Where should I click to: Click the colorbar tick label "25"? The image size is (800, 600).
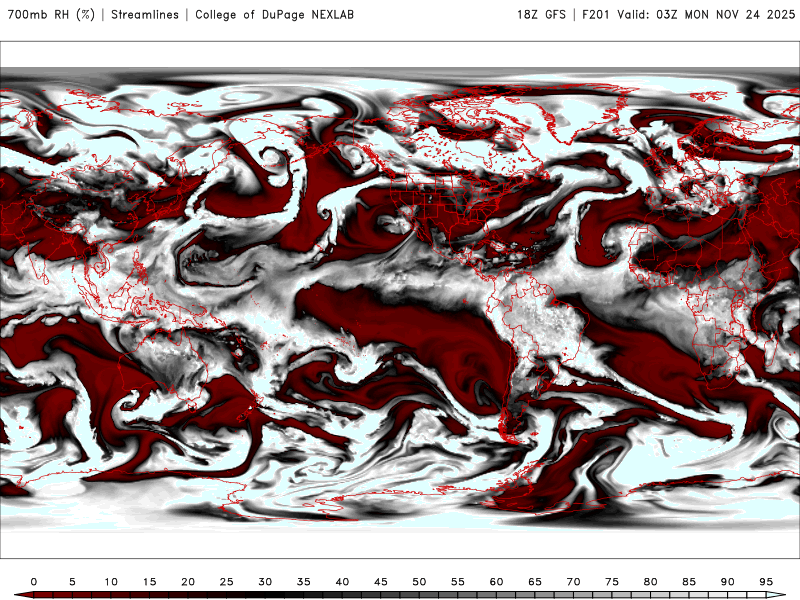coord(227,582)
